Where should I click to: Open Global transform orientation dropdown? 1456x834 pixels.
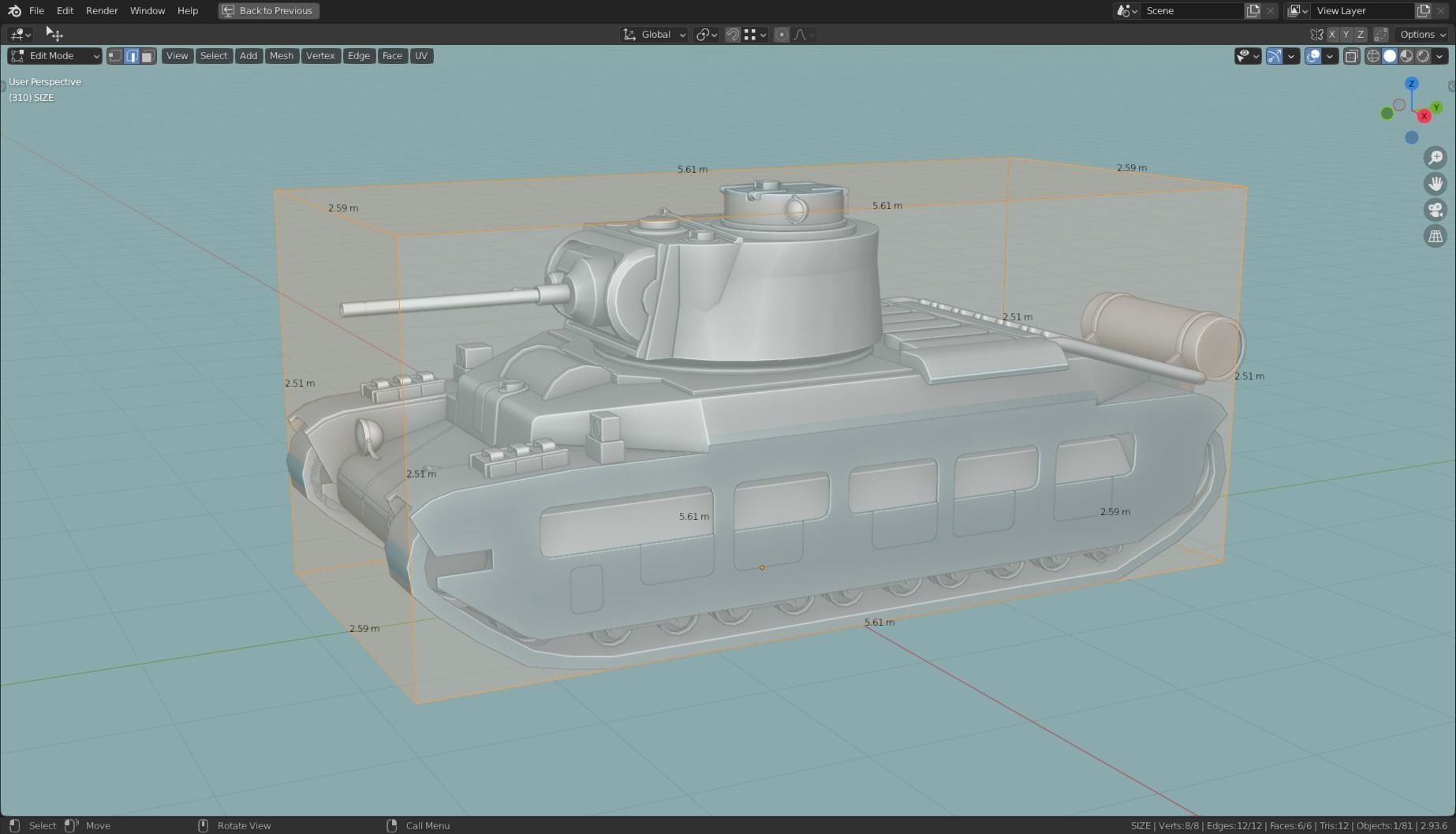tap(654, 34)
